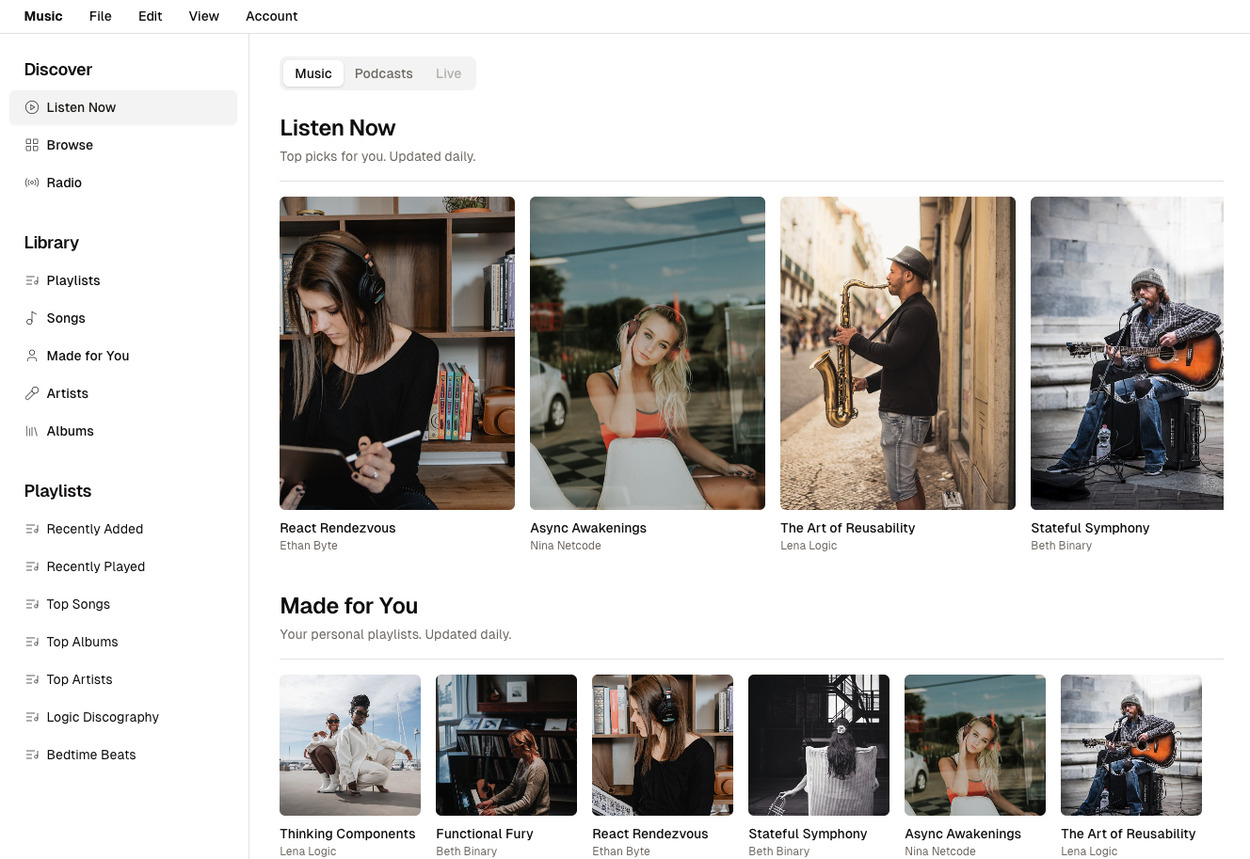This screenshot has height=859, width=1250.
Task: Click the Albums library icon
Action: click(32, 431)
